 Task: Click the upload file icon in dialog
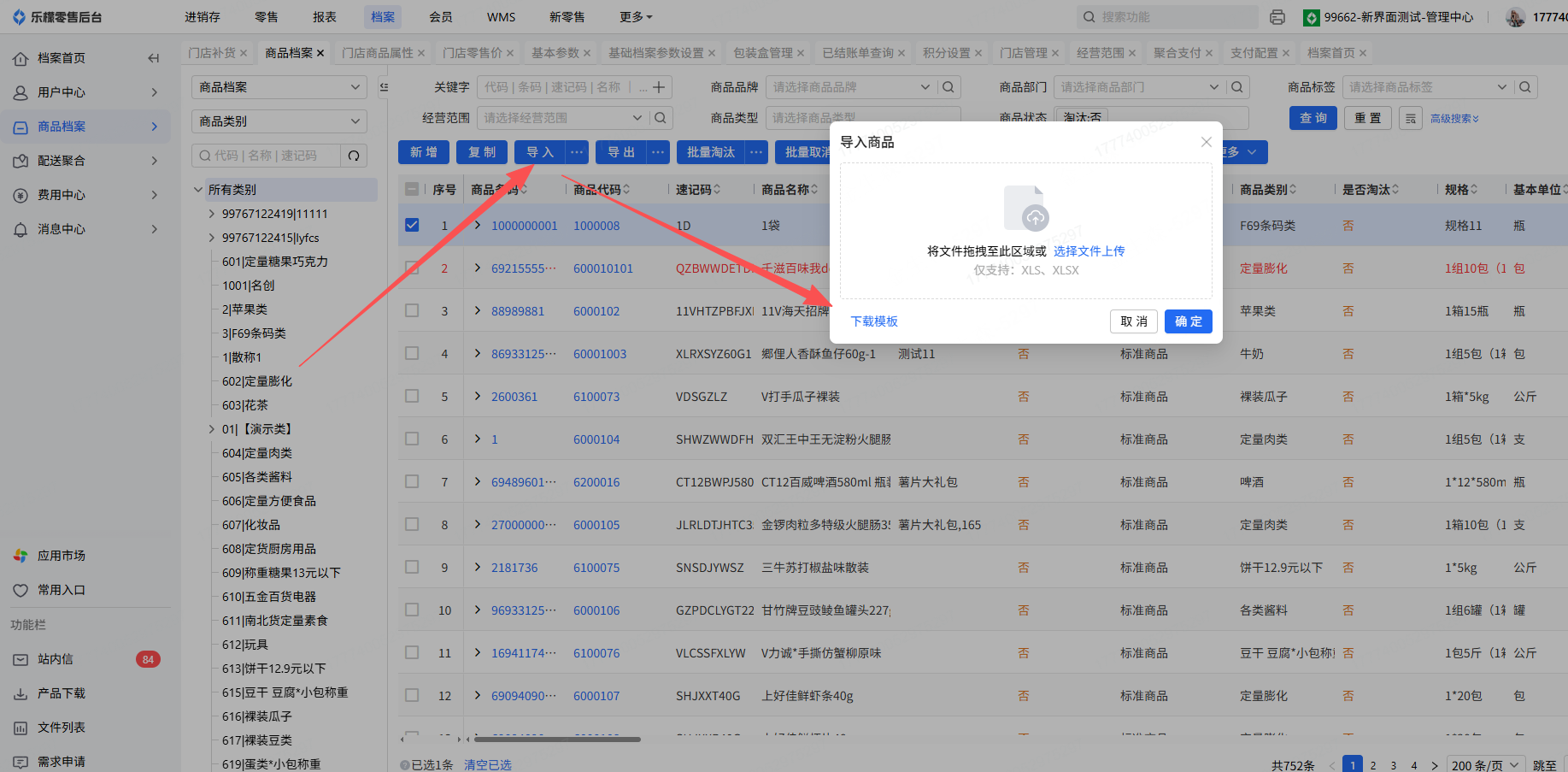[1025, 208]
